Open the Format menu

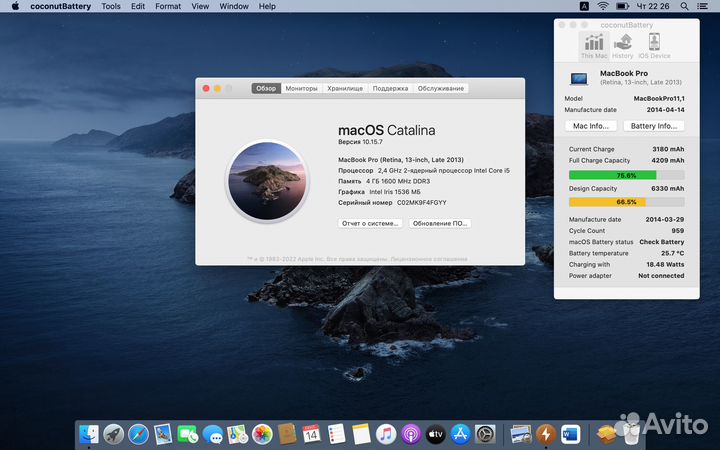pos(168,6)
